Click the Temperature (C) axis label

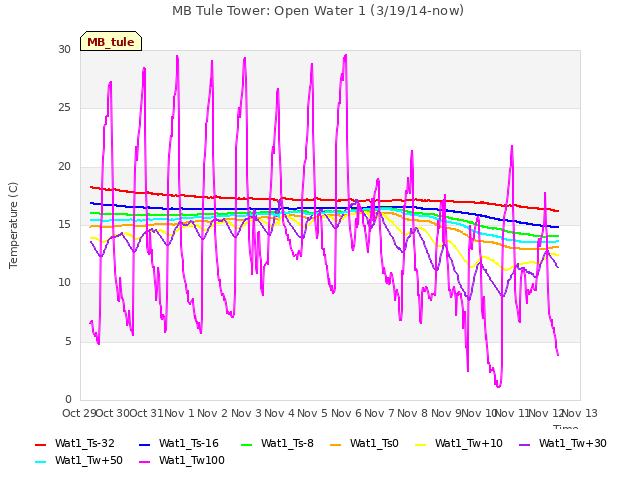(x=13, y=225)
